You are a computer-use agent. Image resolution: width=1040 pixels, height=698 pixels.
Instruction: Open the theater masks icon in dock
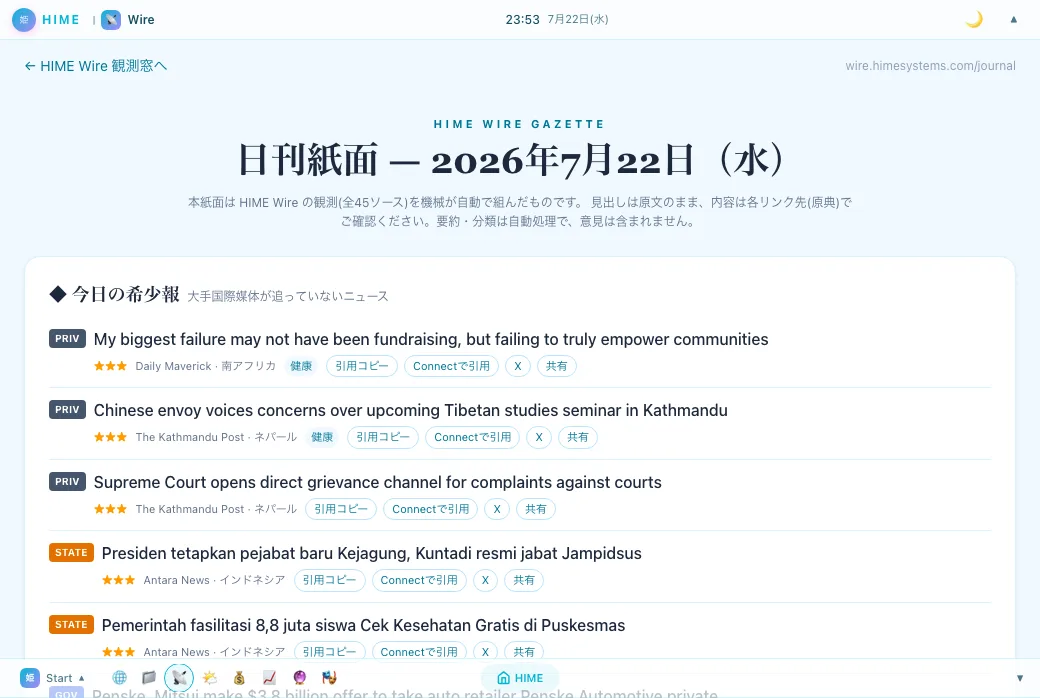point(330,677)
